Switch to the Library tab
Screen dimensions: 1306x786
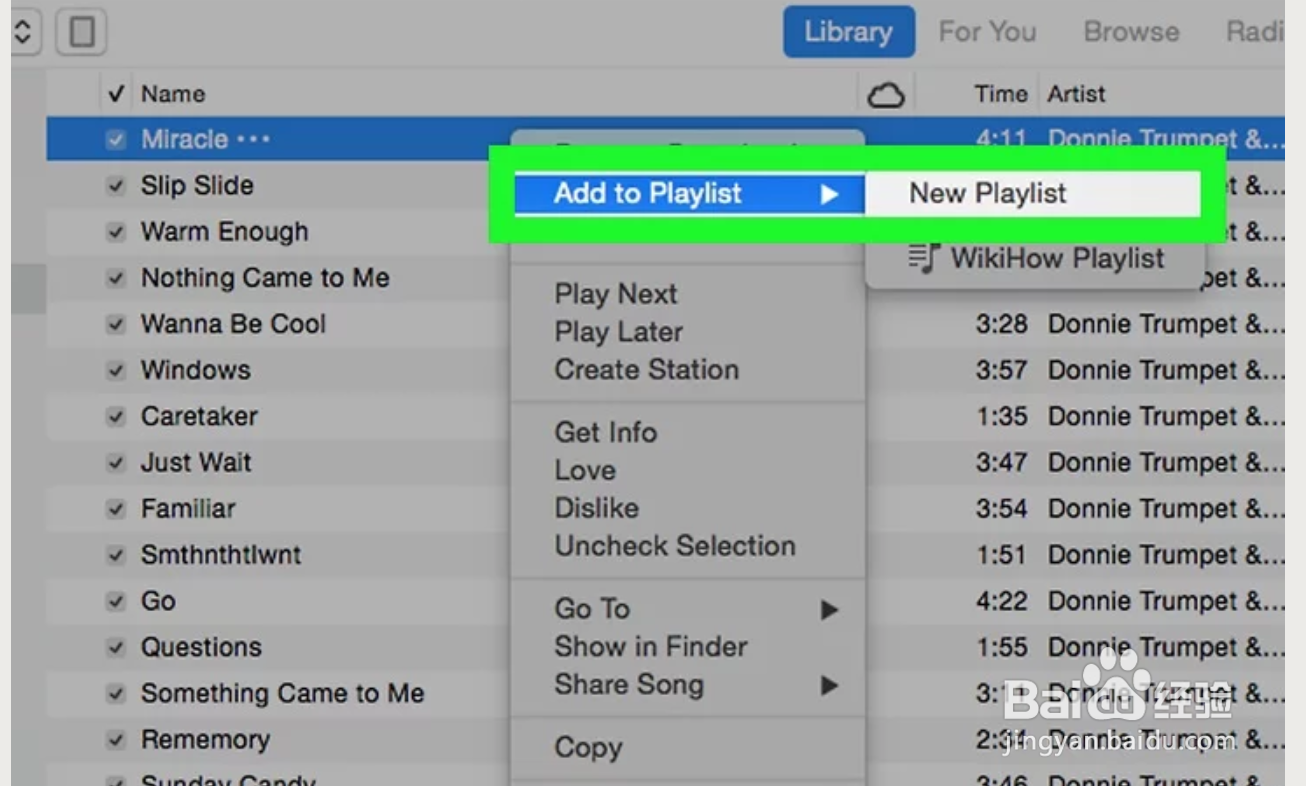(848, 32)
